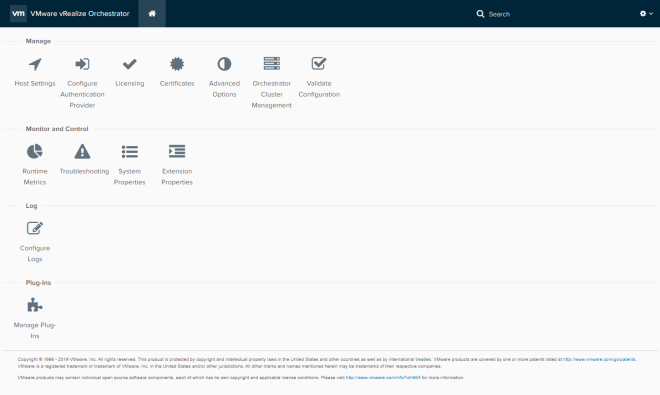Viewport: 660px width, 395px height.
Task: Click the Plug-Ins section heading
Action: coord(38,283)
